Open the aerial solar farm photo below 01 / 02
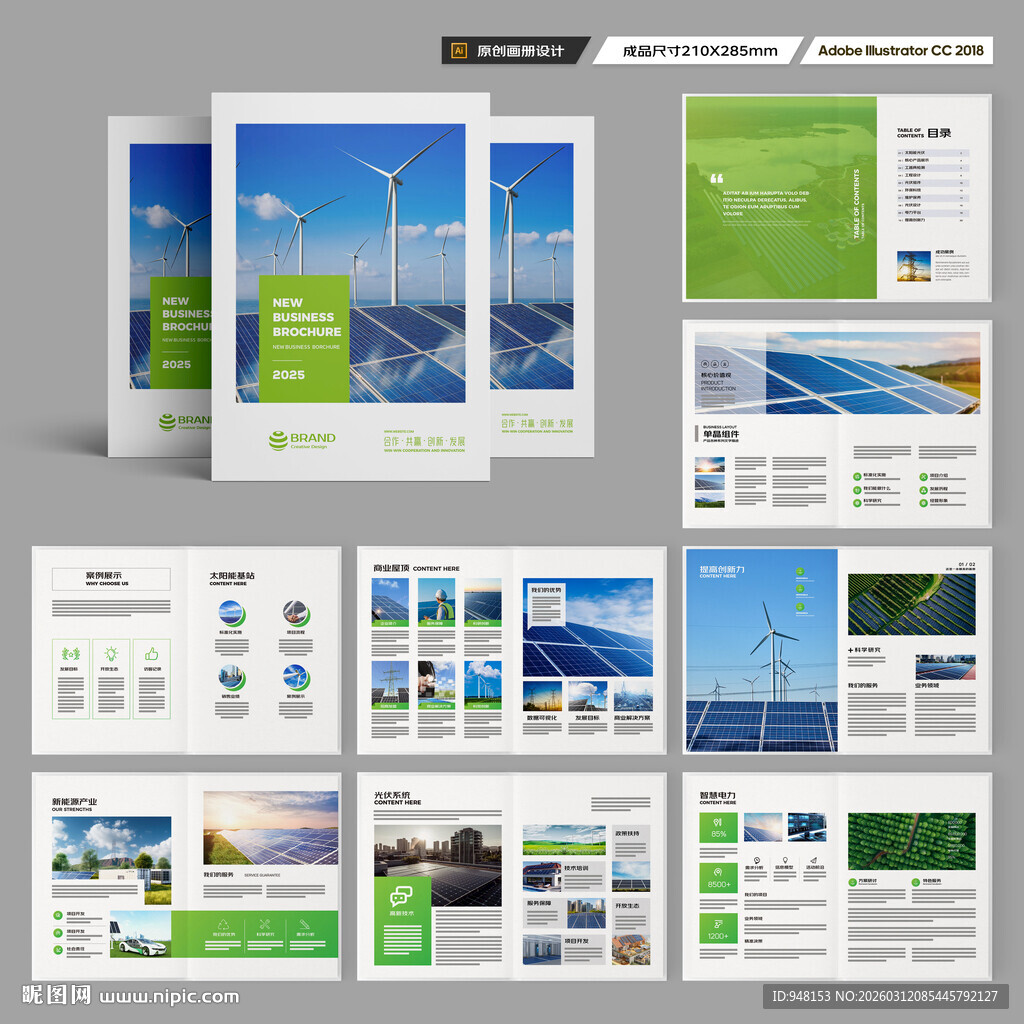 point(912,604)
